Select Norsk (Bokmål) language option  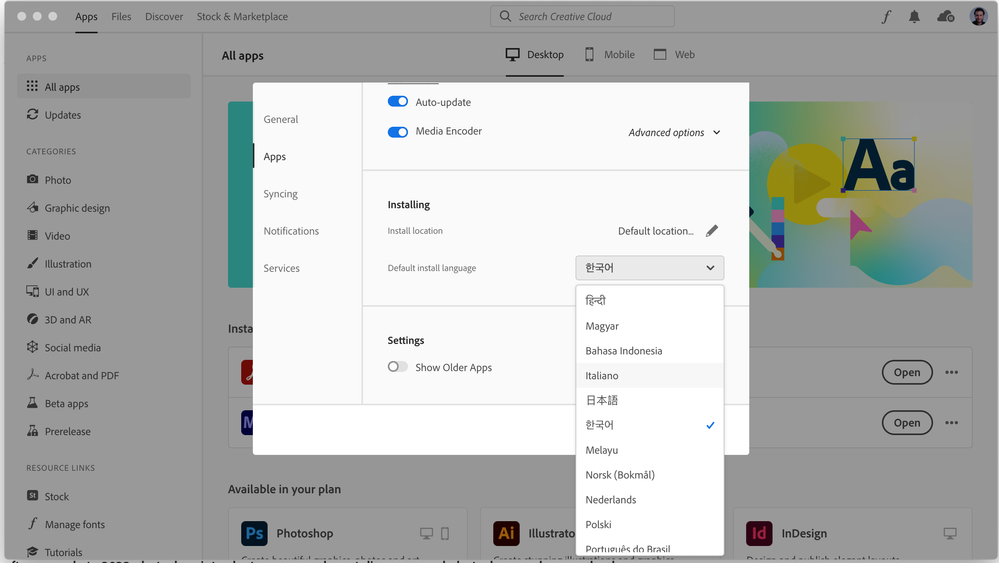pos(650,474)
